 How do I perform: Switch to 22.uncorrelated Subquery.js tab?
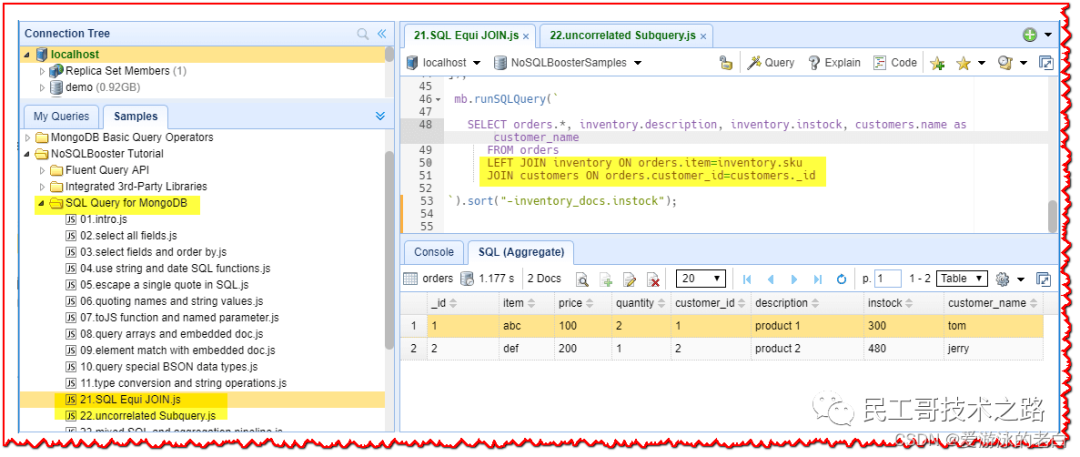[623, 35]
